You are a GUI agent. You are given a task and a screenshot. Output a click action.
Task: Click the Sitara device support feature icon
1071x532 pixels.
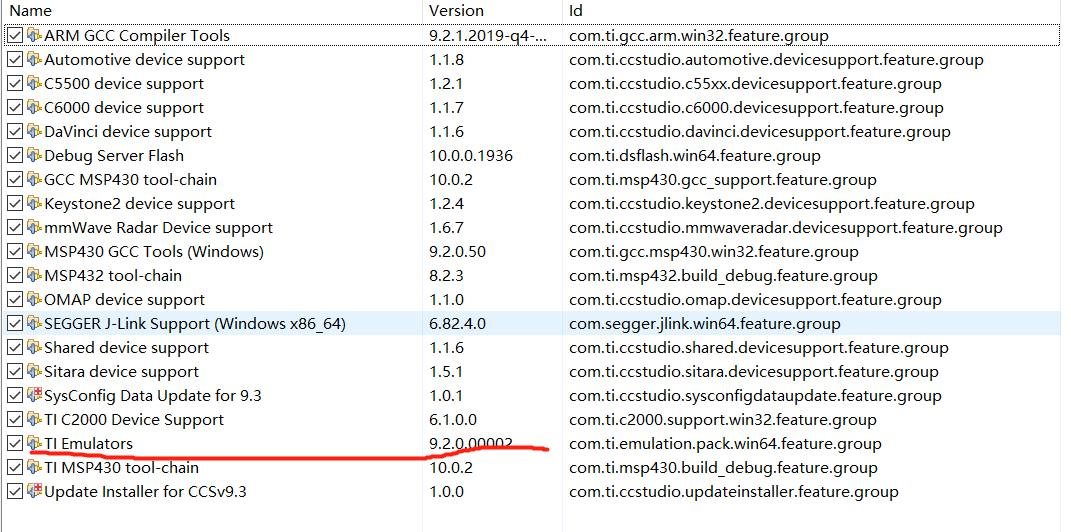[x=34, y=372]
